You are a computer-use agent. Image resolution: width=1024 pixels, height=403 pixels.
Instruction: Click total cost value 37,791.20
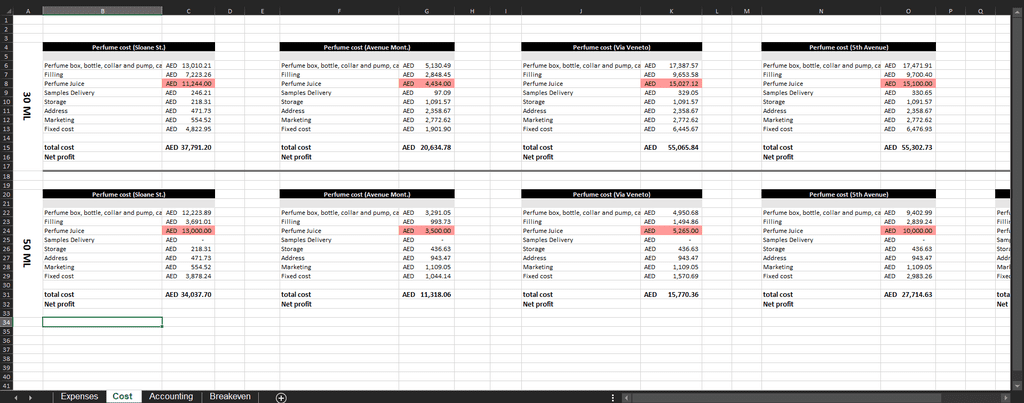coord(189,148)
